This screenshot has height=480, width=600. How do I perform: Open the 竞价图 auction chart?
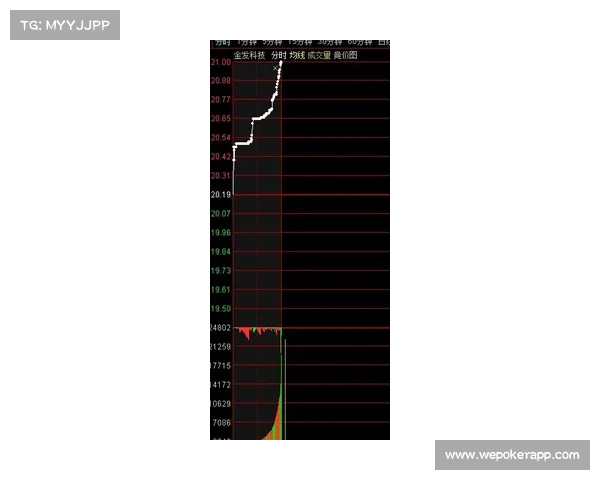(346, 55)
